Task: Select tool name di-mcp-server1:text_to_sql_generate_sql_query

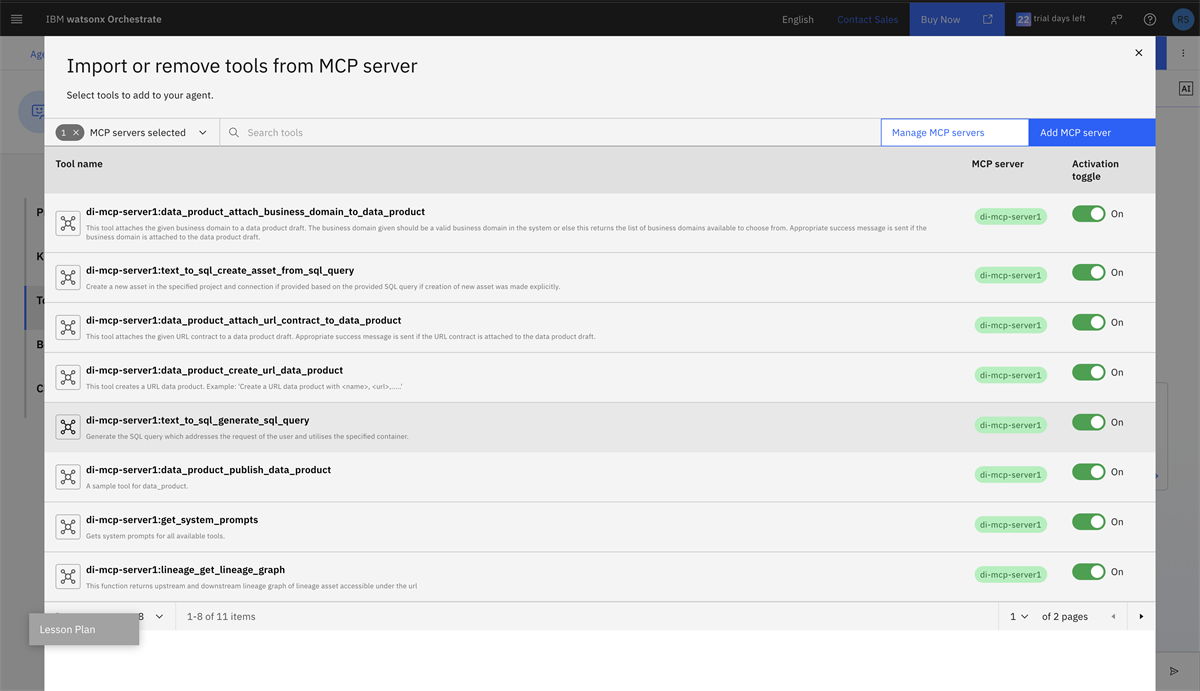Action: click(x=198, y=420)
